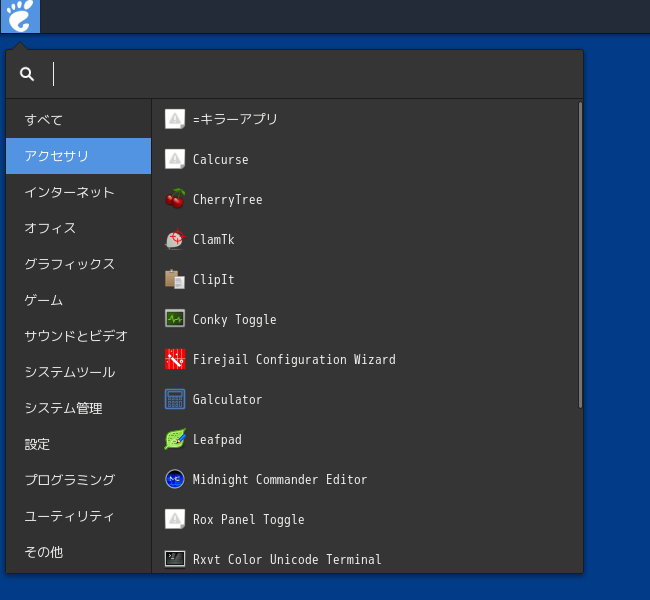Click the green Leafpad leaf icon
The height and width of the screenshot is (600, 650).
tap(175, 439)
